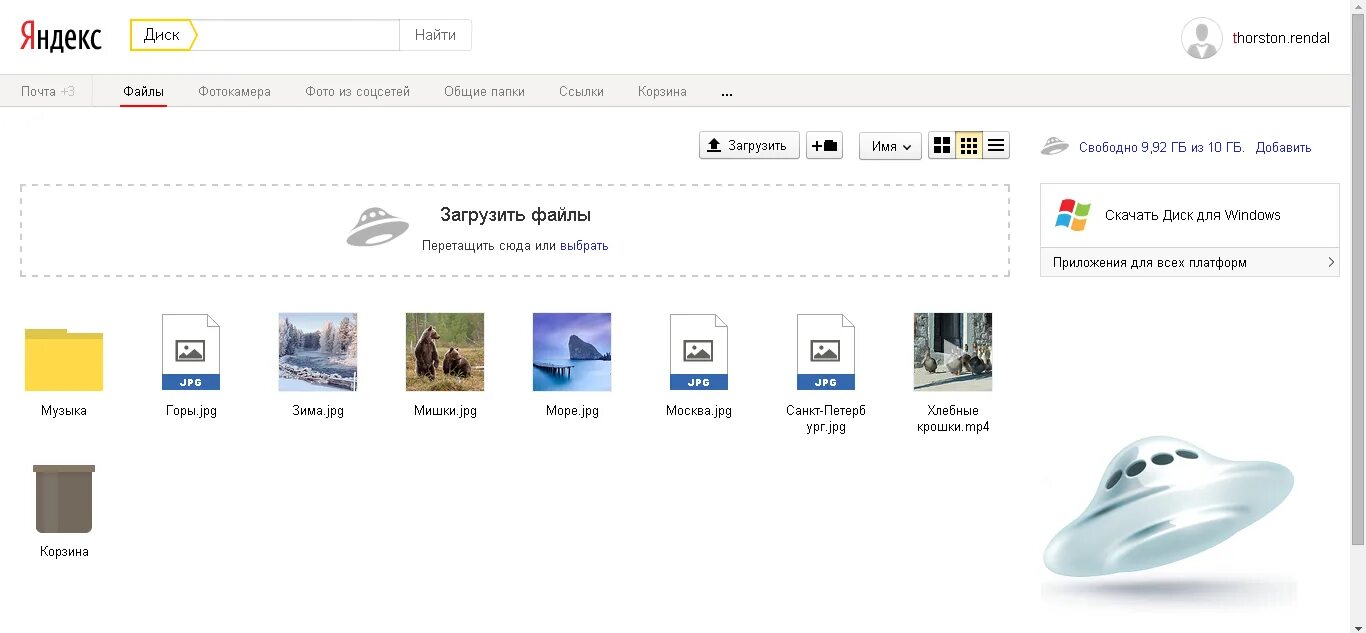Click the vertical page scrollbar

(1358, 300)
